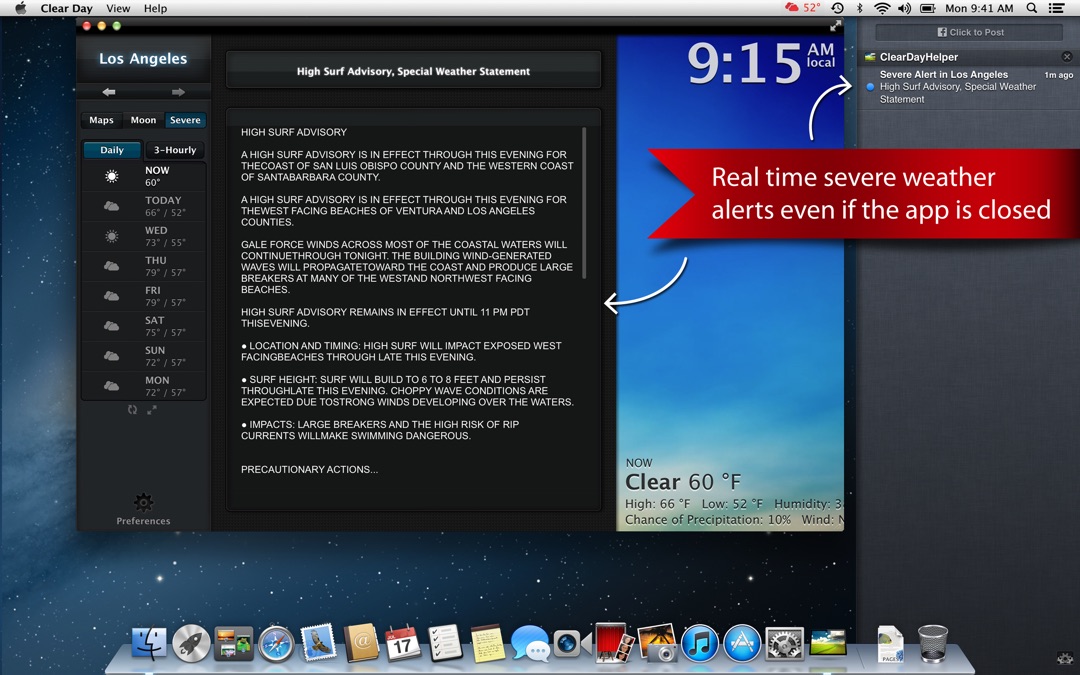The width and height of the screenshot is (1080, 675).
Task: Select FRI 79°/57° forecast row
Action: [143, 296]
